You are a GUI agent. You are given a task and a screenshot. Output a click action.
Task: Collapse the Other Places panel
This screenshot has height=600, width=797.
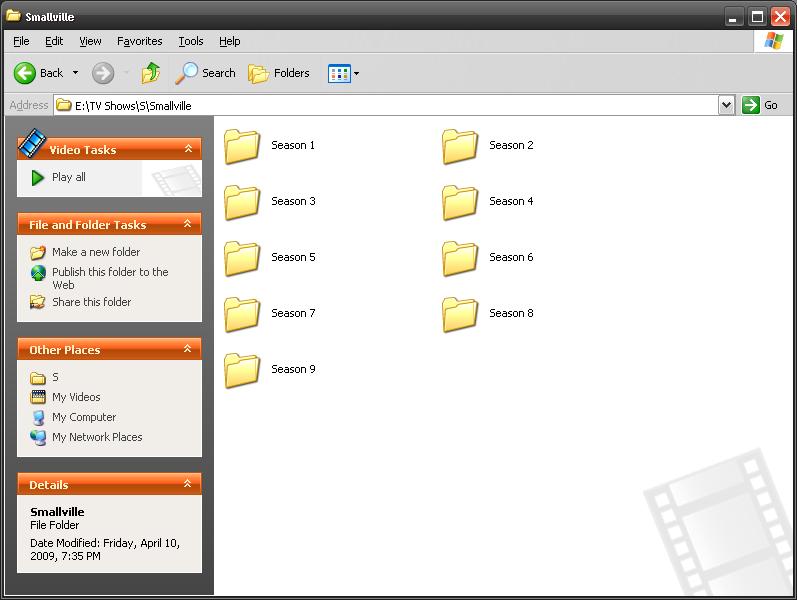188,349
